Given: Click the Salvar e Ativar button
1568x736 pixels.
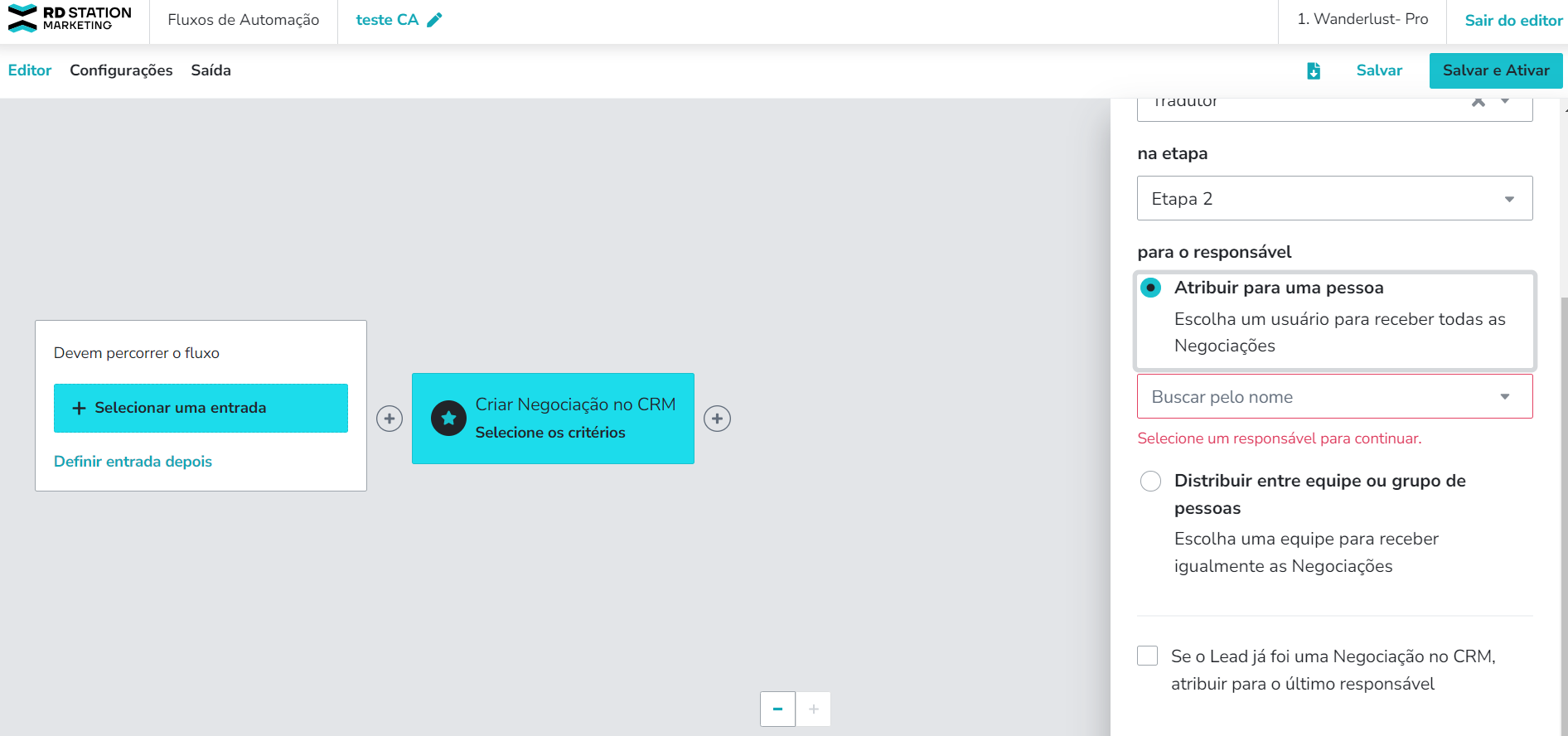Looking at the screenshot, I should (1495, 71).
